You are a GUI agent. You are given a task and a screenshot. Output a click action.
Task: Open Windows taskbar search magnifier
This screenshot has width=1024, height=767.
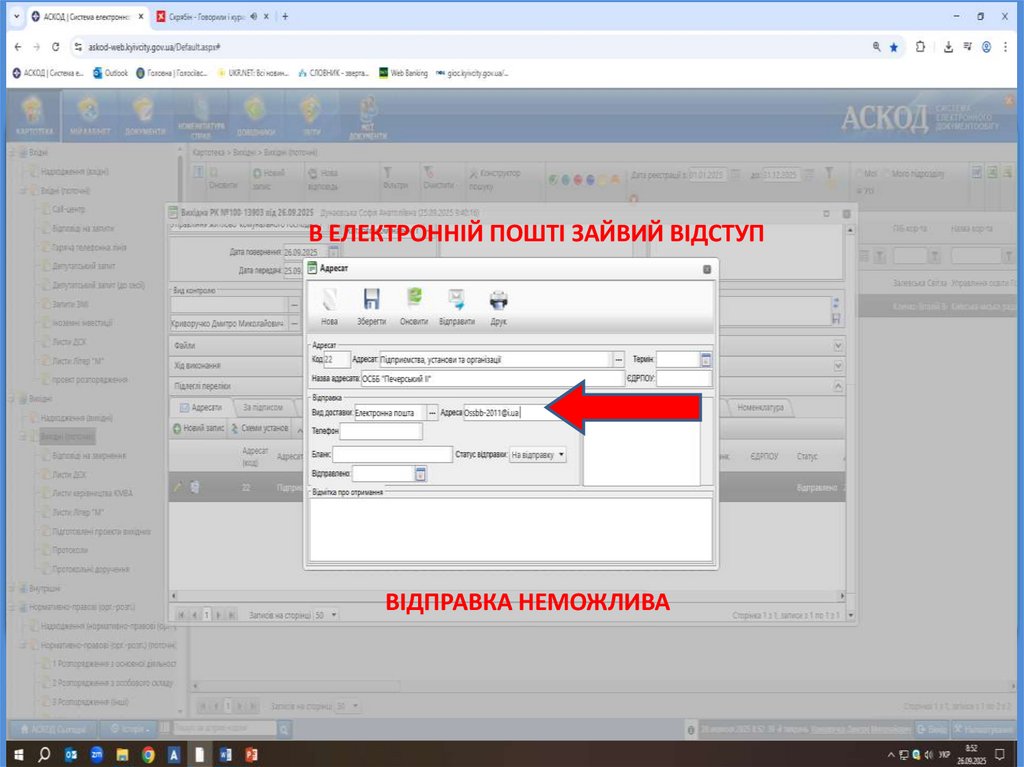(44, 755)
